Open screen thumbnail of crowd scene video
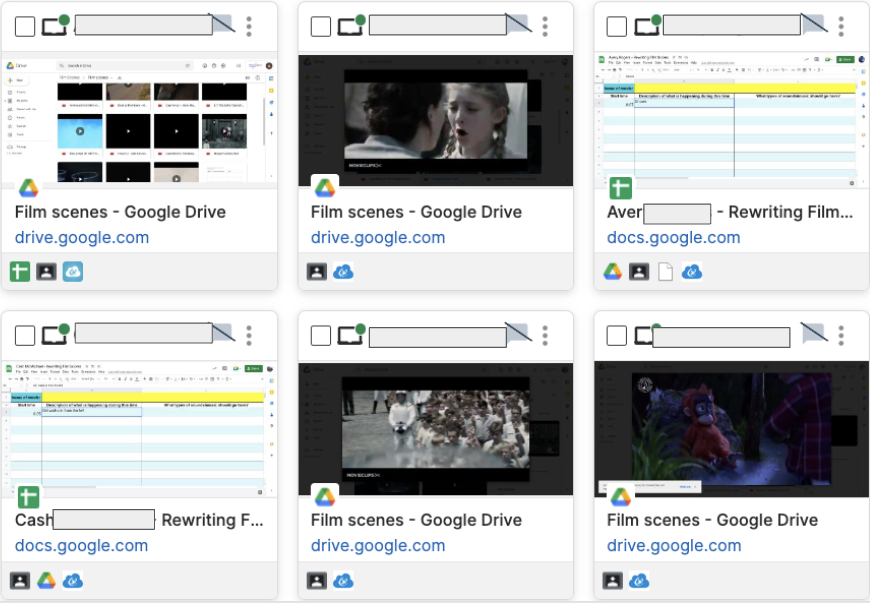The height and width of the screenshot is (603, 870). click(436, 429)
